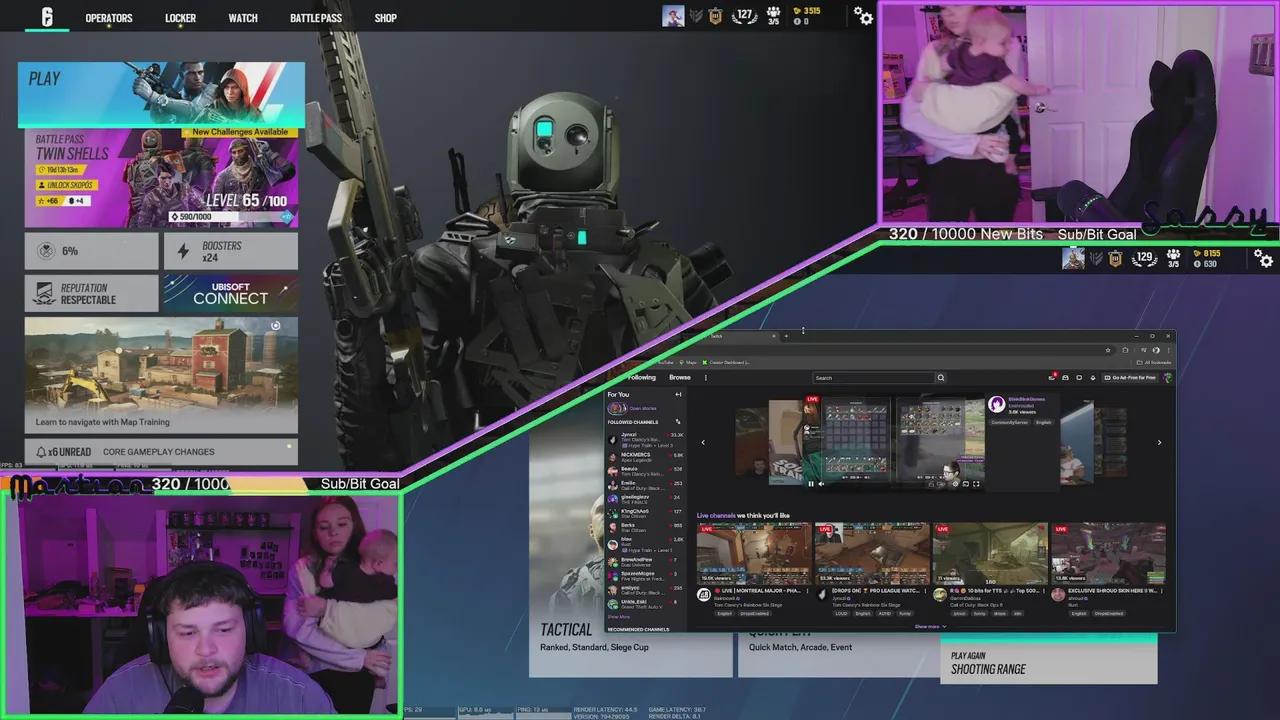Viewport: 1280px width, 720px height.
Task: Open the Boosters x24 tile
Action: coord(230,251)
